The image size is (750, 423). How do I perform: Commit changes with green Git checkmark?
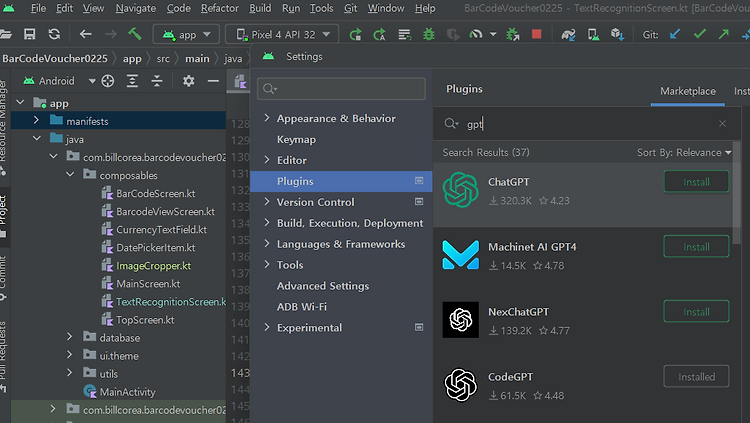pyautogui.click(x=700, y=34)
